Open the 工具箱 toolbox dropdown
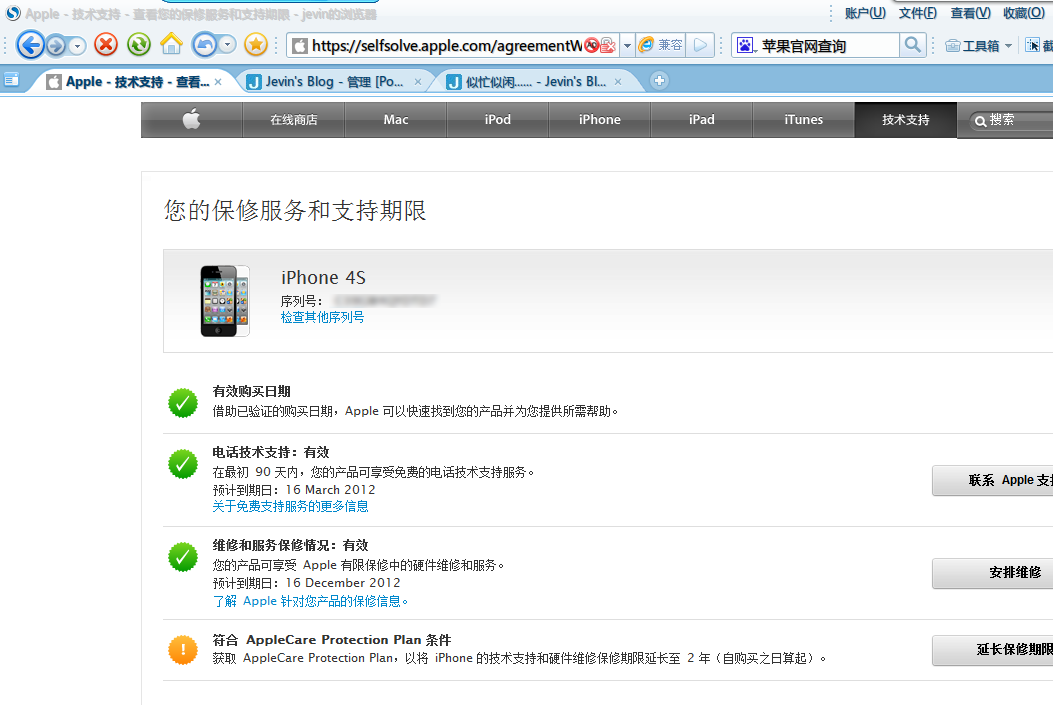This screenshot has height=705, width=1053. (x=978, y=46)
